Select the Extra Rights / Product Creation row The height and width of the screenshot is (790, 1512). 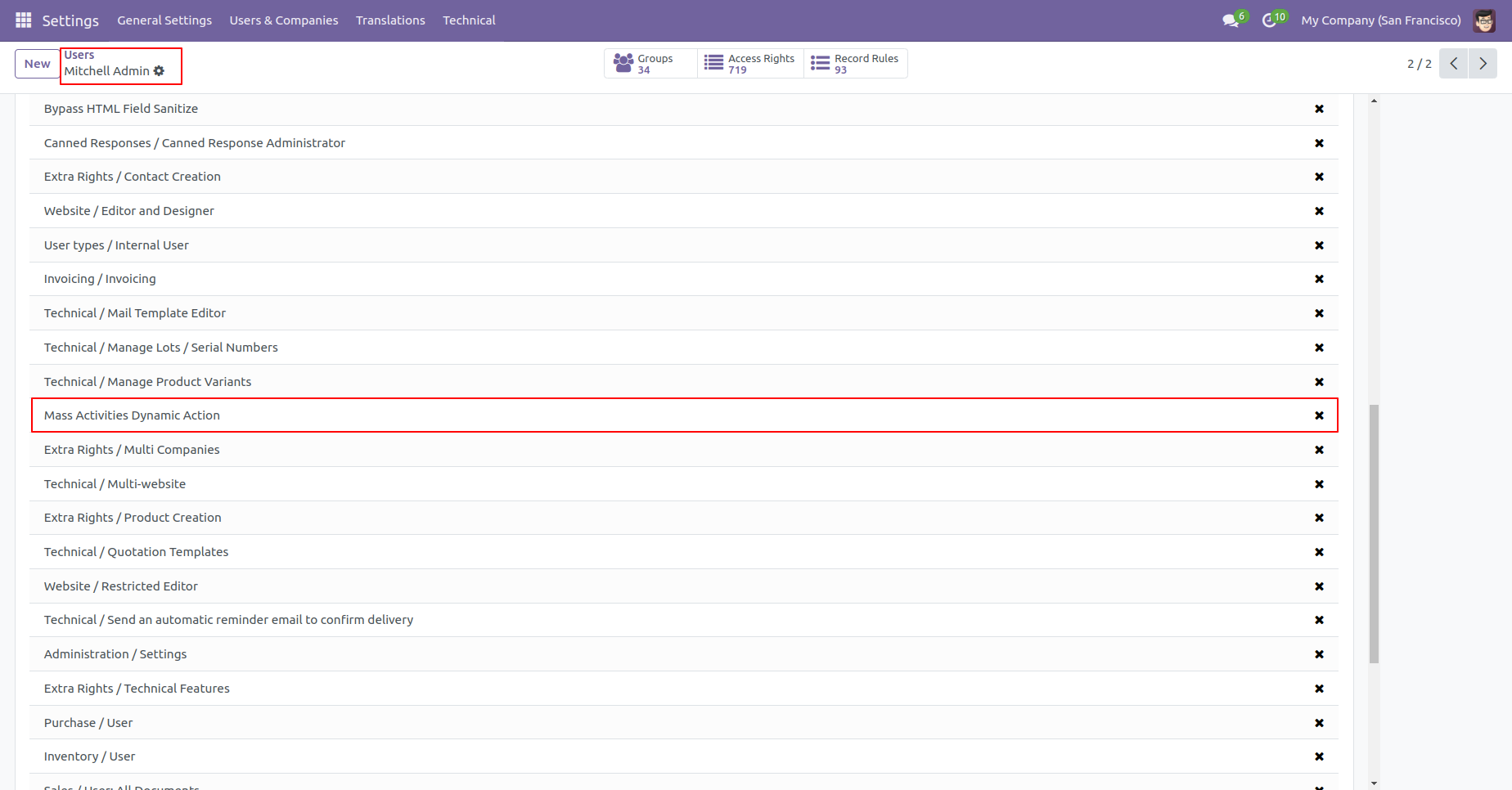pyautogui.click(x=684, y=518)
